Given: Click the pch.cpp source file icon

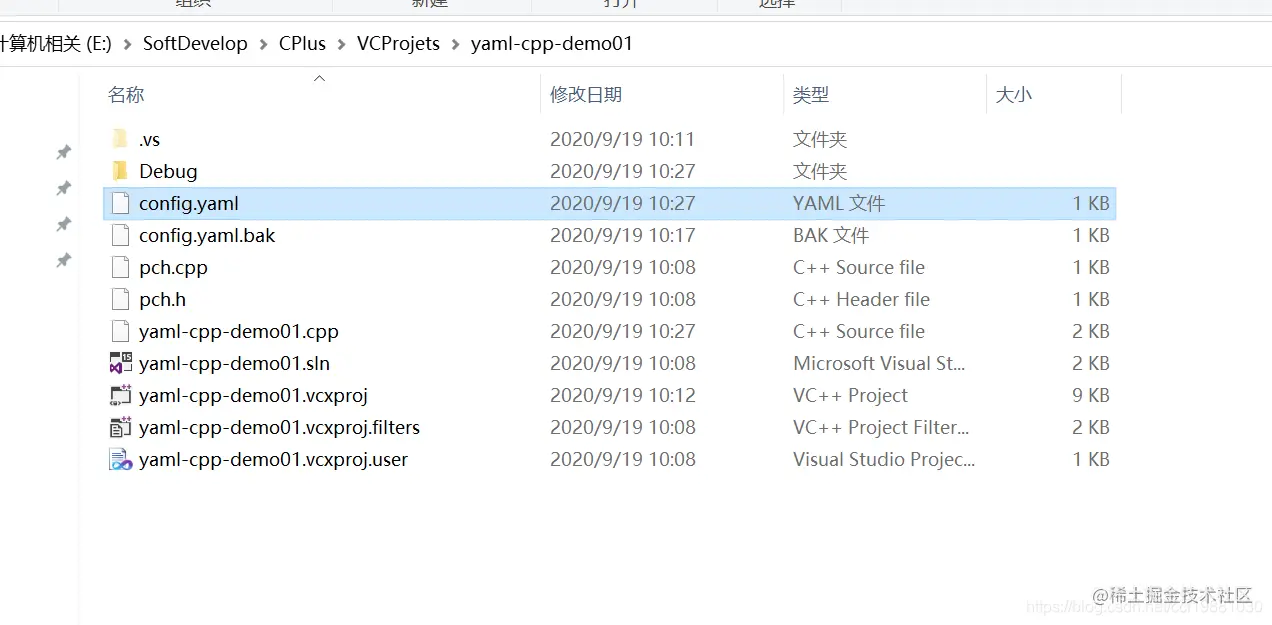Looking at the screenshot, I should (120, 267).
